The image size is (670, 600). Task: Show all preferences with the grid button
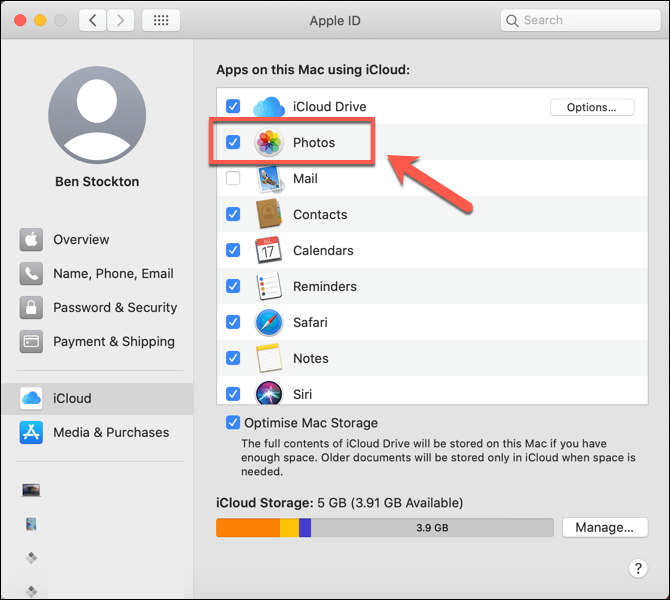click(x=161, y=20)
